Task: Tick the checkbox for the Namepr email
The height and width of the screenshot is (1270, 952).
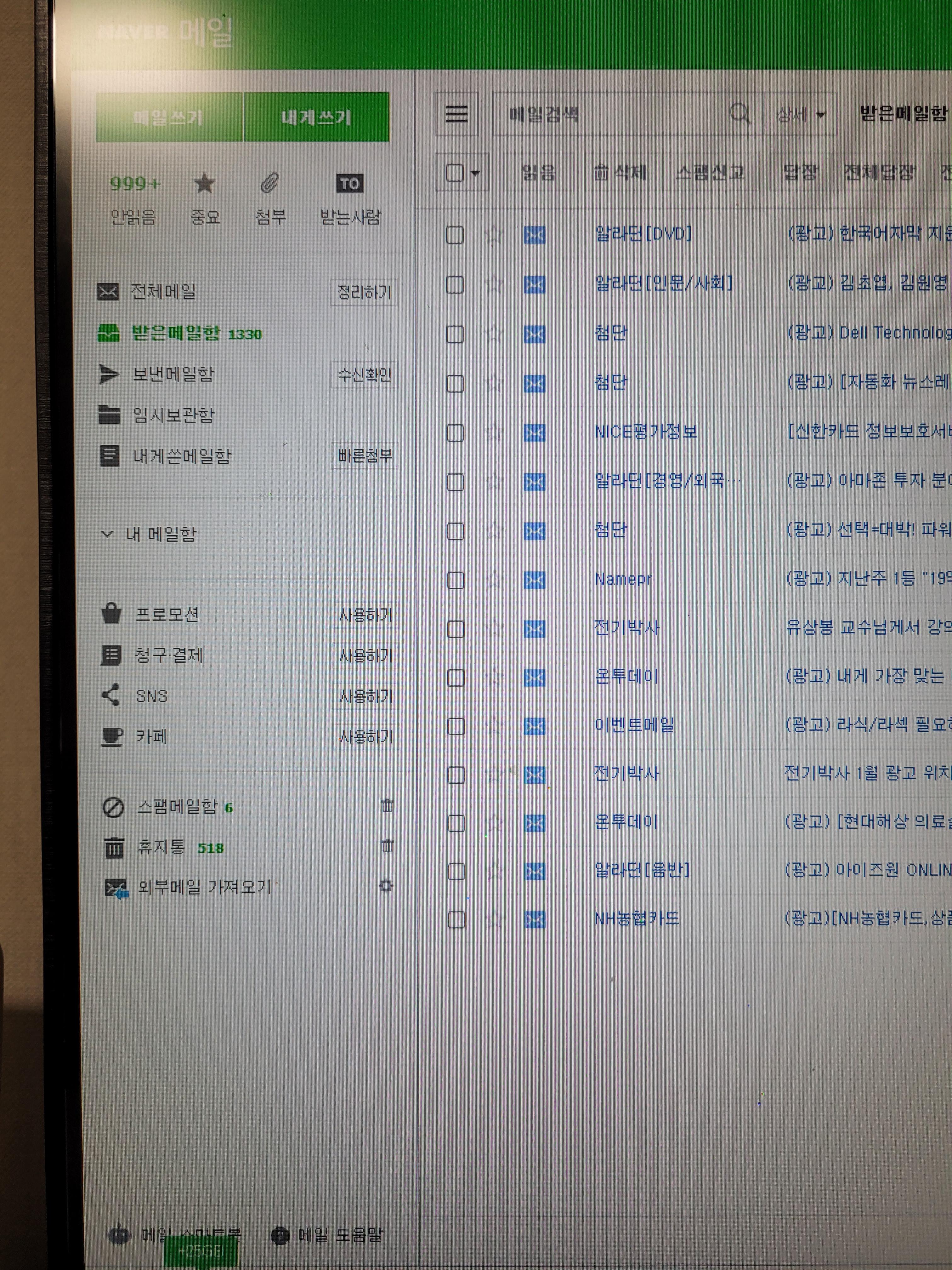Action: coord(455,580)
